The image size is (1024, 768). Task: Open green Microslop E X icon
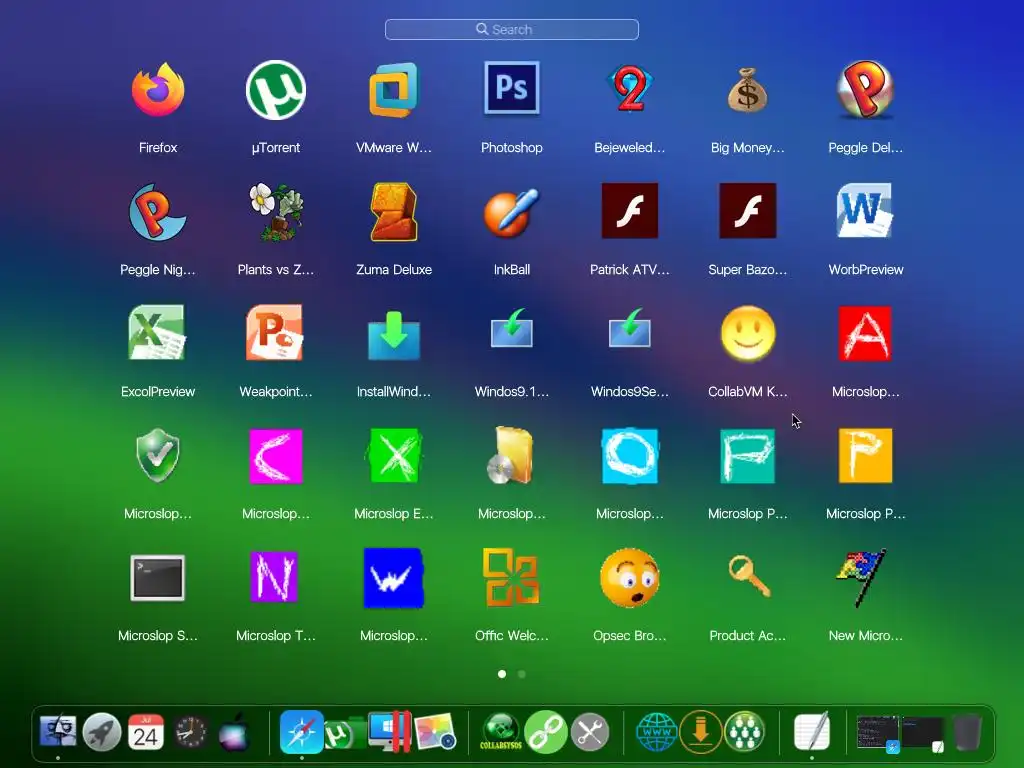[x=394, y=455]
